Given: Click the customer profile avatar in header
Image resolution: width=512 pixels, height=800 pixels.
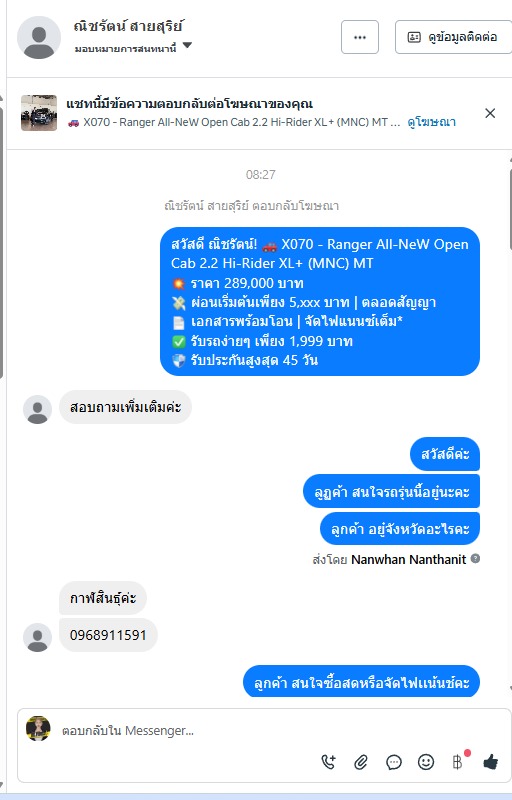Looking at the screenshot, I should click(39, 37).
